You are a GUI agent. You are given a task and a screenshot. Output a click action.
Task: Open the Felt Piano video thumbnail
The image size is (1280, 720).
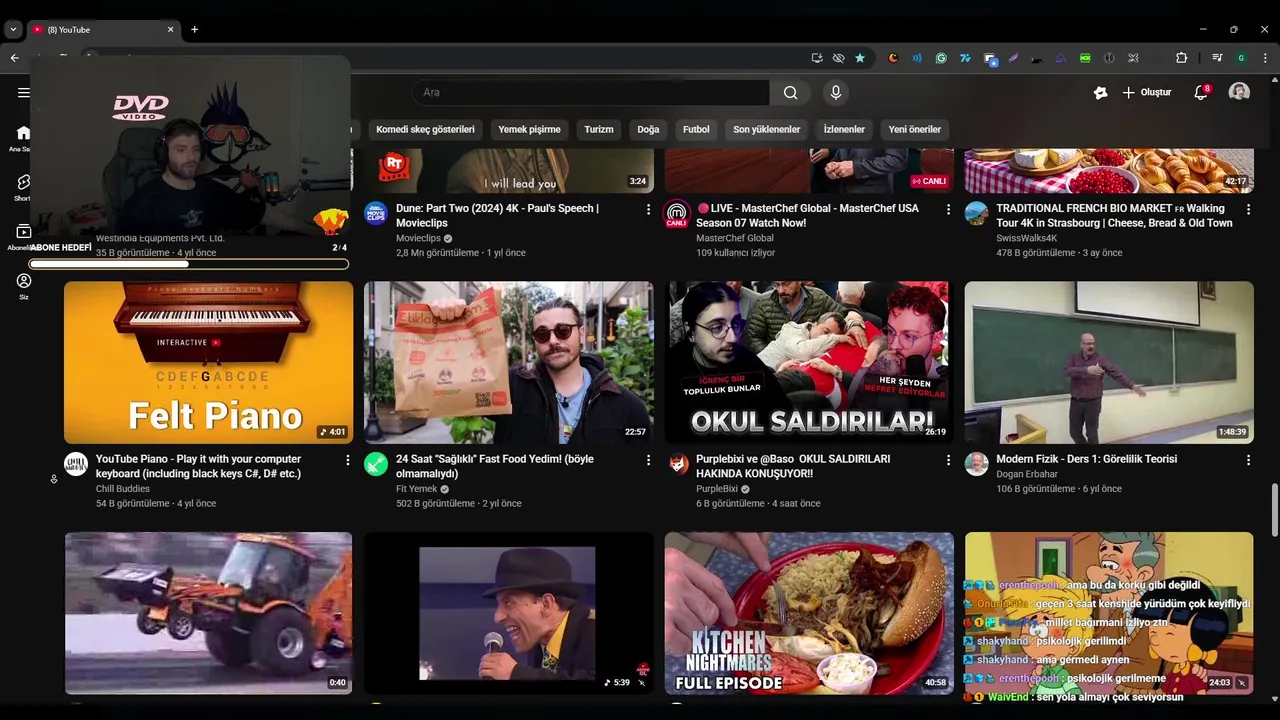(208, 362)
